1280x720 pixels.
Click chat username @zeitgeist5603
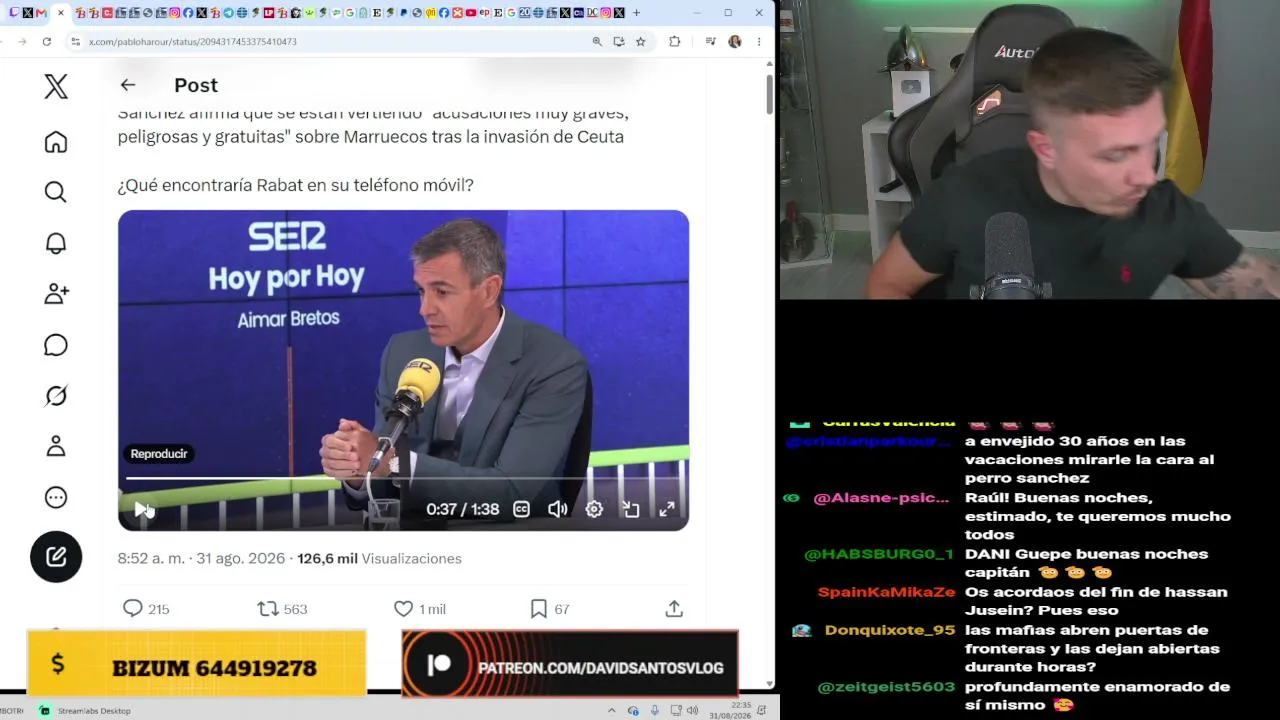(886, 687)
